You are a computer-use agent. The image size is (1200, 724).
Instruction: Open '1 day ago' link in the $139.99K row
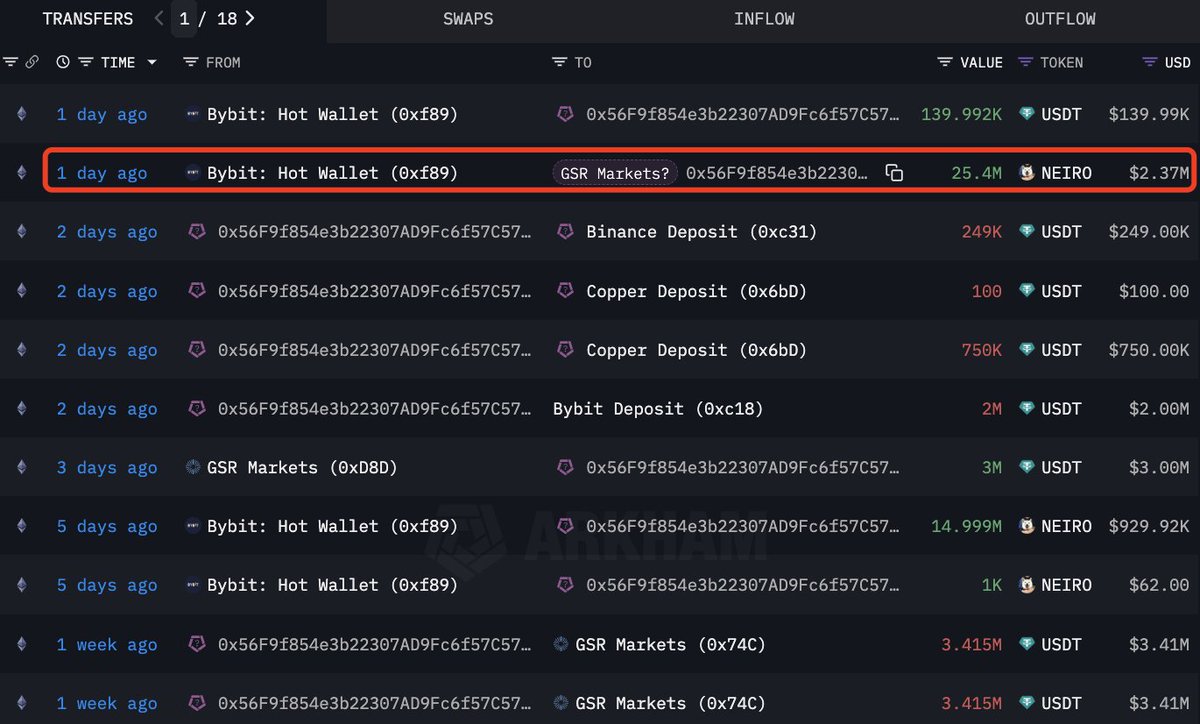pyautogui.click(x=102, y=114)
